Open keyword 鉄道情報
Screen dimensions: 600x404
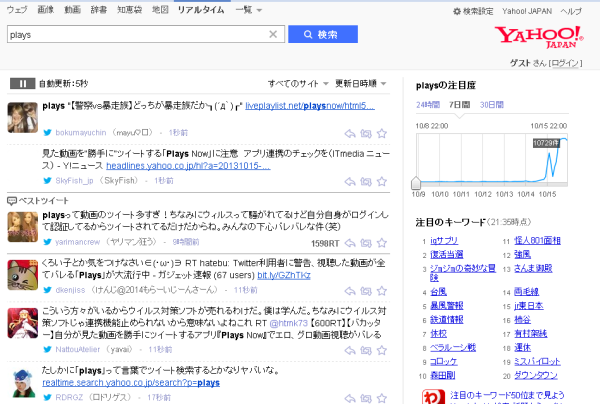click(x=447, y=319)
